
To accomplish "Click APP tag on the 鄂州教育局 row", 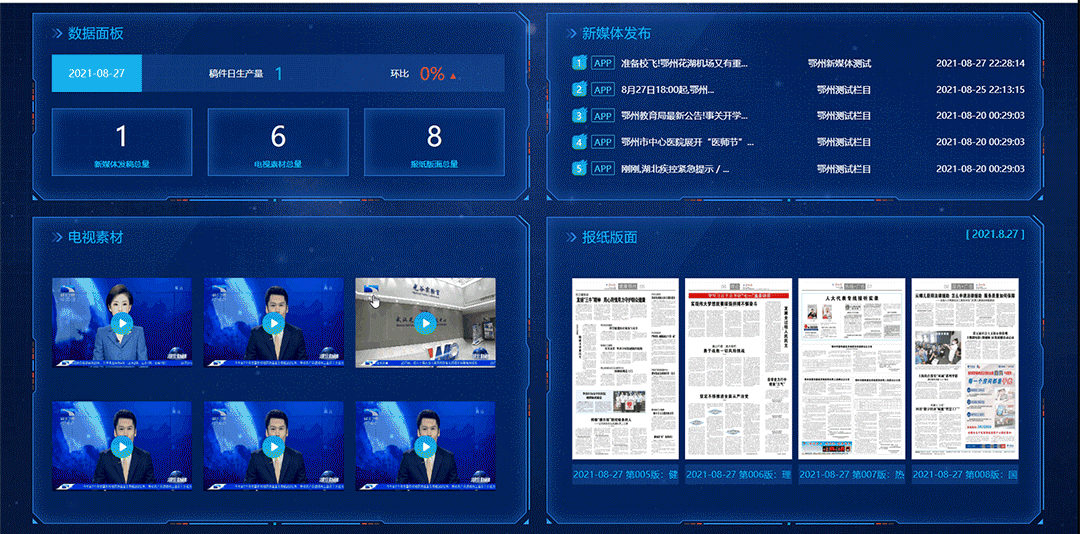I will point(603,116).
